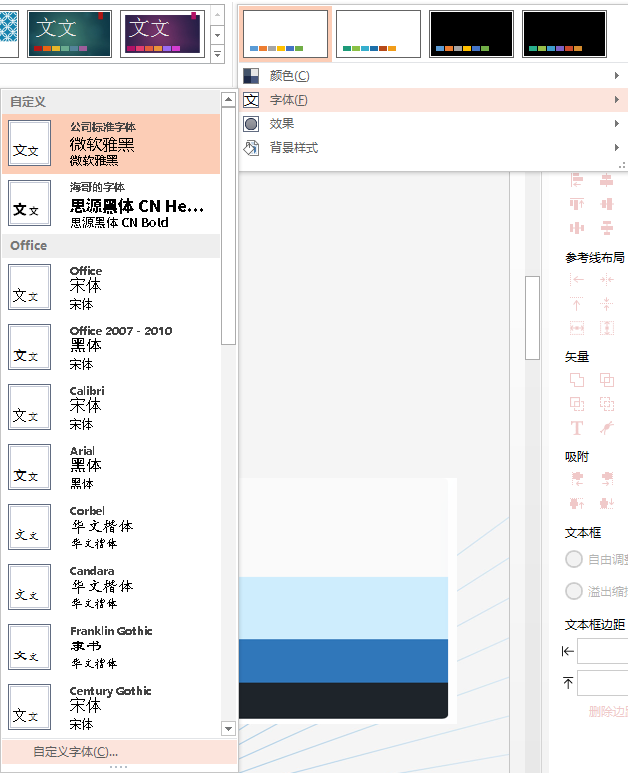628x773 pixels.
Task: Click the left guide icon under 参考线布局
Action: click(577, 280)
